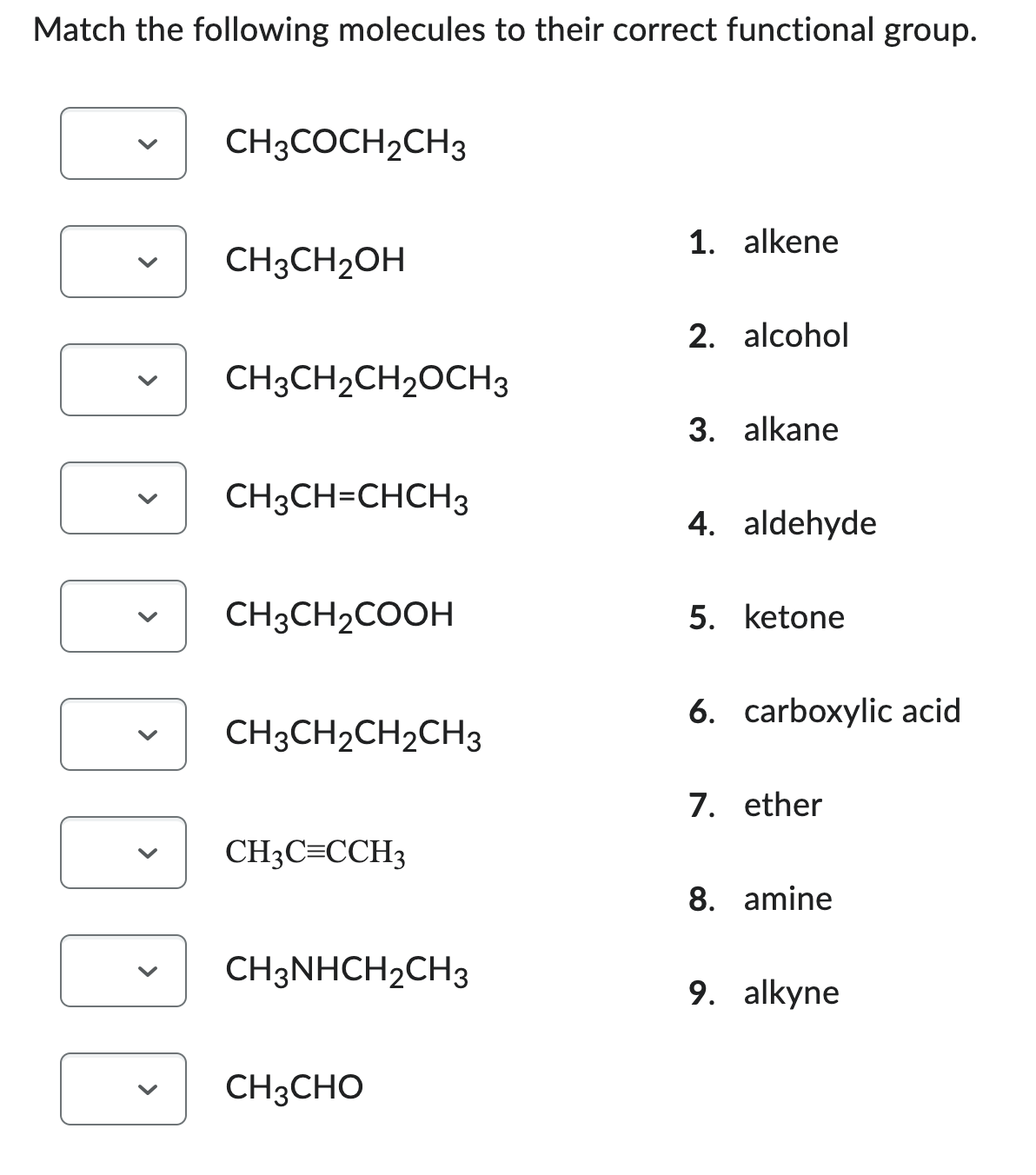Click the alkane answer choice

(x=790, y=428)
